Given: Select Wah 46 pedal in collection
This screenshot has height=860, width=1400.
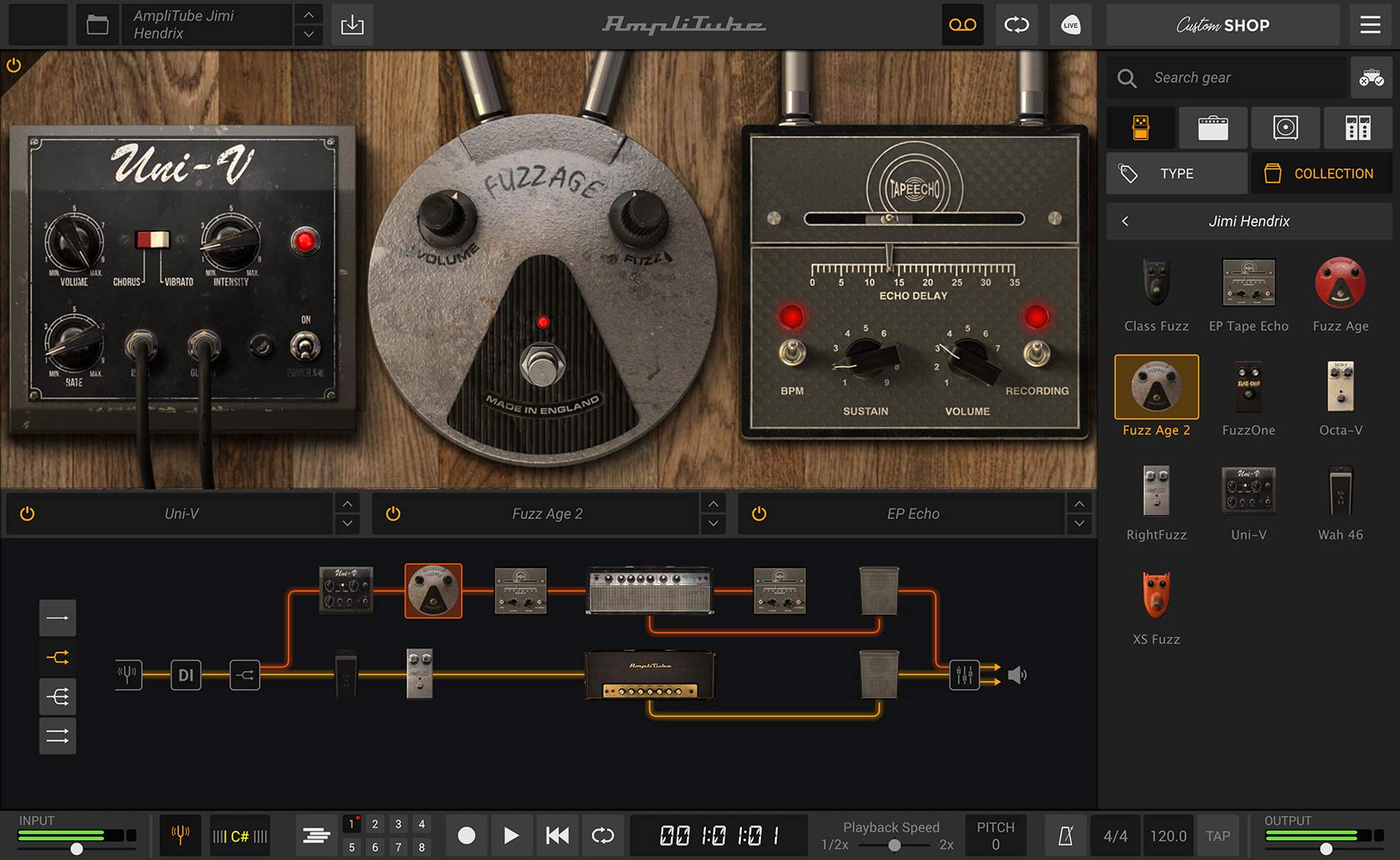Looking at the screenshot, I should point(1340,502).
